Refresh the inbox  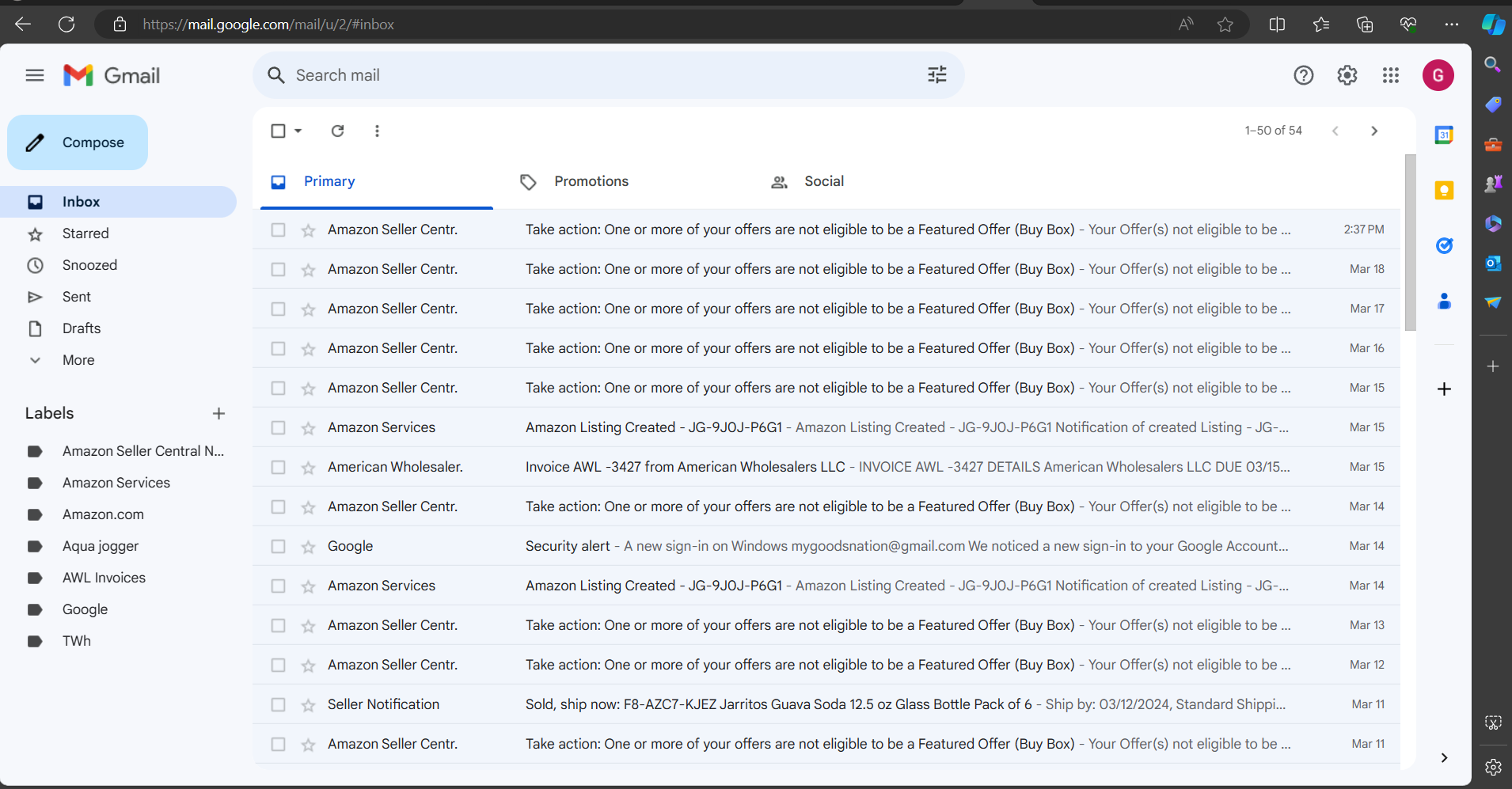(x=337, y=131)
